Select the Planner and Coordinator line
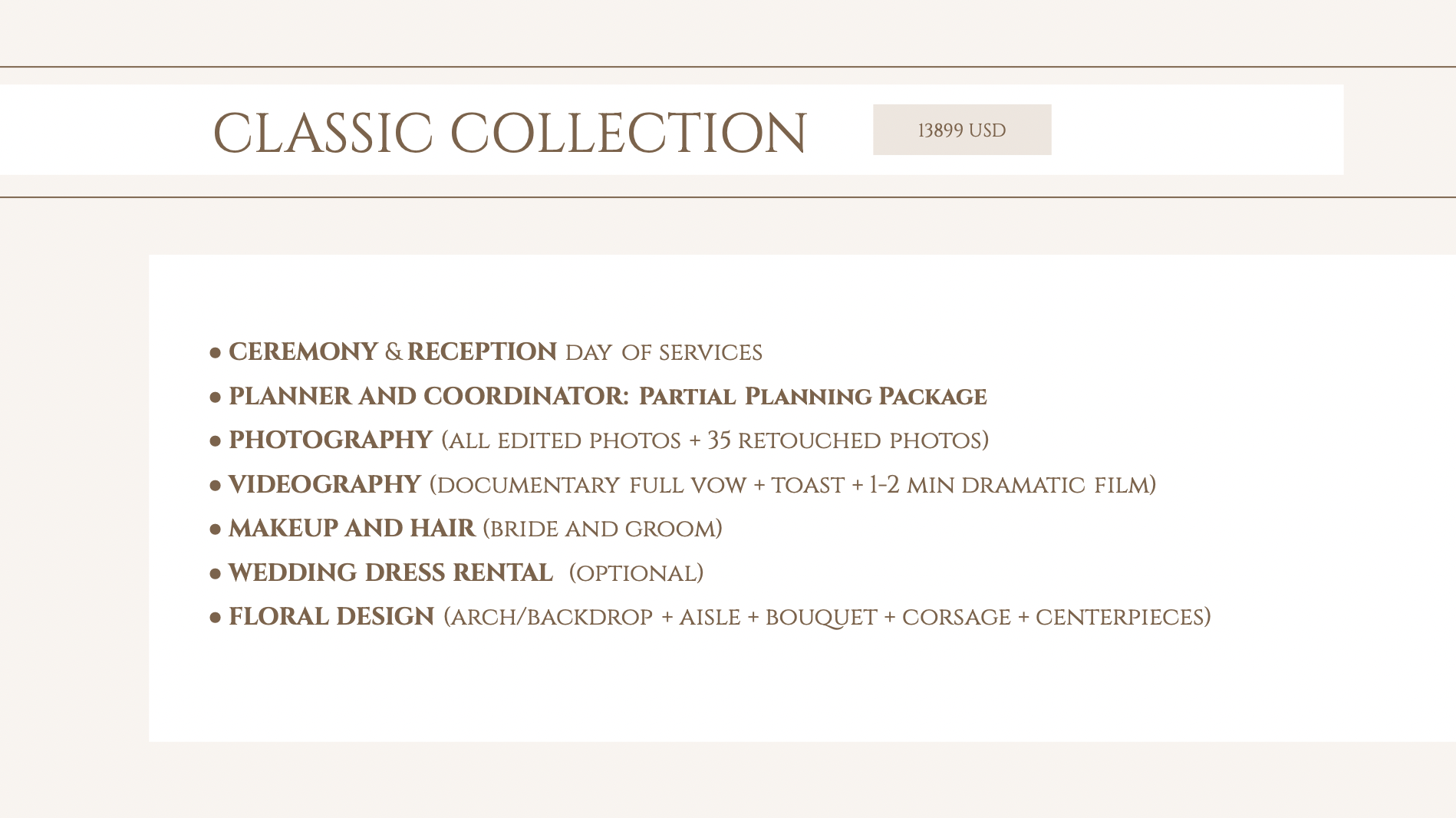 tap(598, 396)
